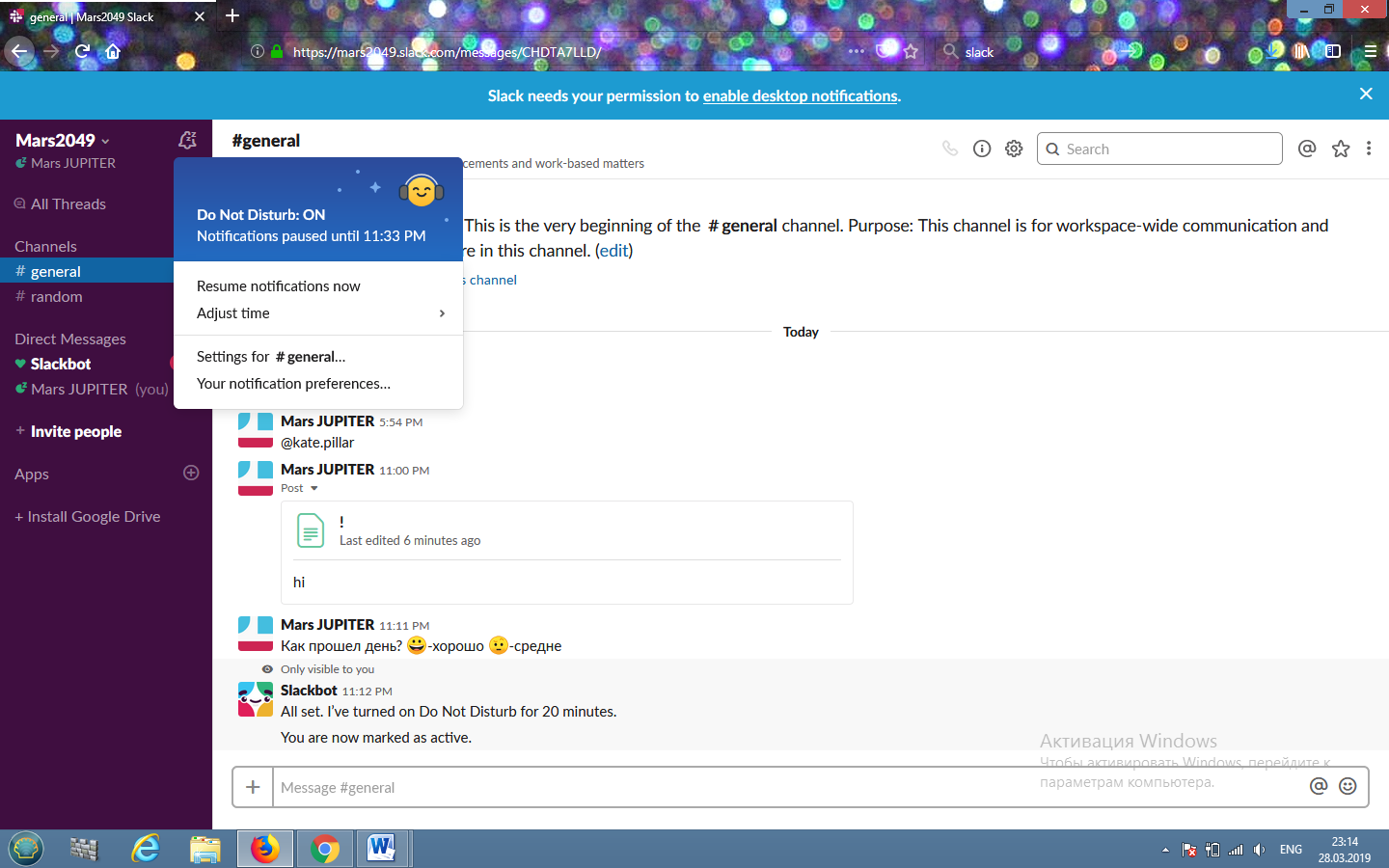Start a call with the phone icon
Image resolution: width=1389 pixels, height=868 pixels.
click(x=950, y=149)
